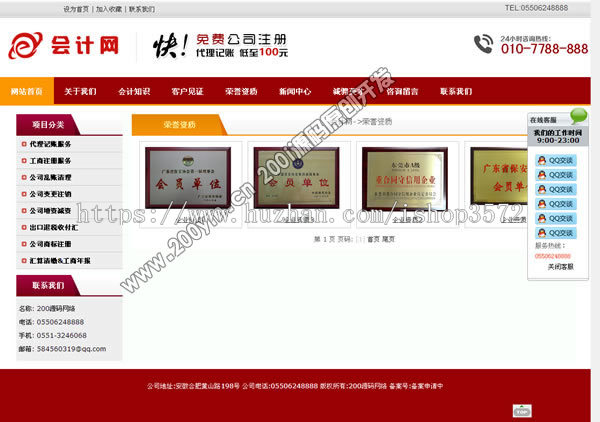Viewport: 600px width, 422px height.
Task: Open the 出口退税收付汇 category
Action: (54, 227)
